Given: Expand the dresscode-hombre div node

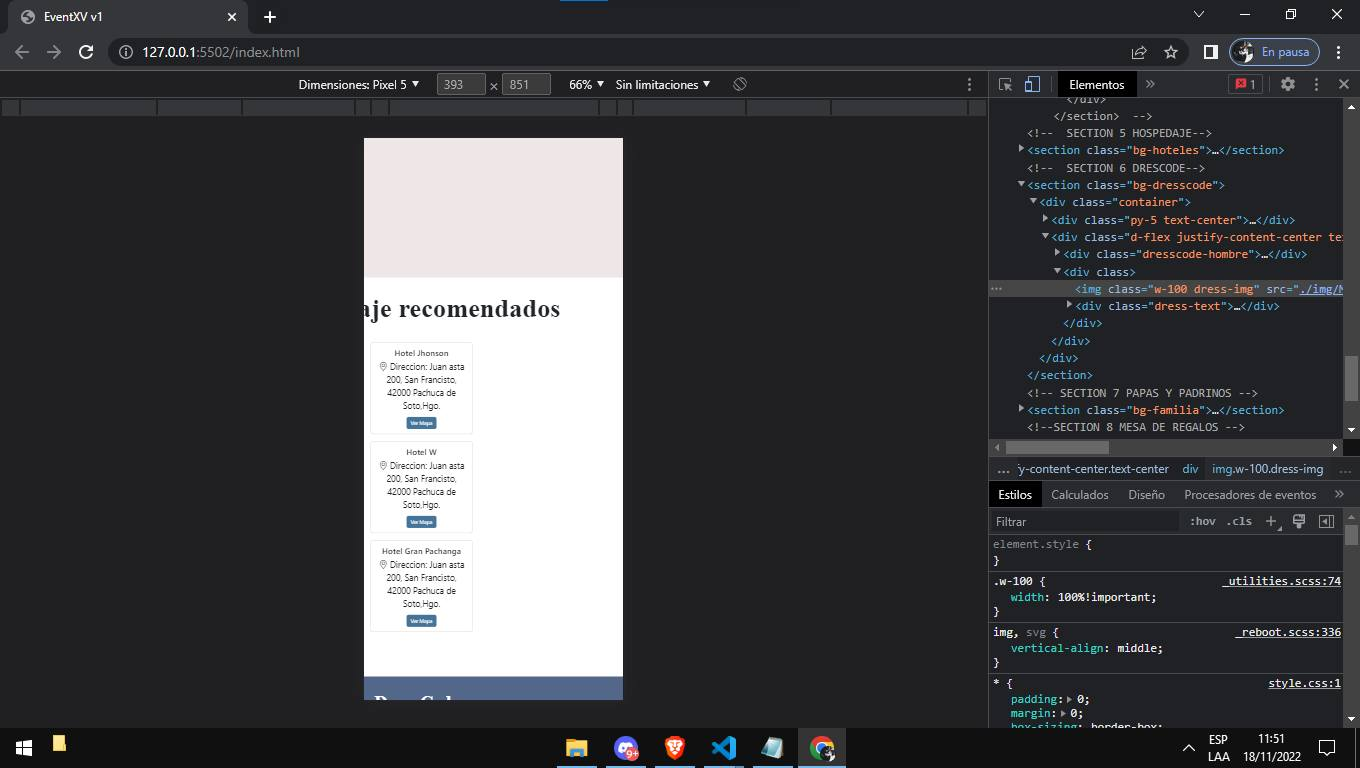Looking at the screenshot, I should 1057,254.
